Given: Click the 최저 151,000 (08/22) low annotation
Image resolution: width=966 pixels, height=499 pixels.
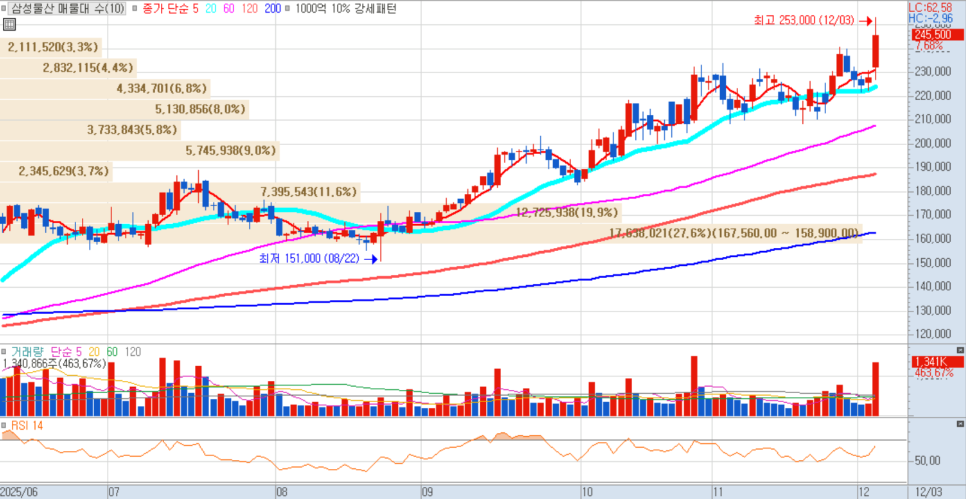Looking at the screenshot, I should click(x=310, y=259).
